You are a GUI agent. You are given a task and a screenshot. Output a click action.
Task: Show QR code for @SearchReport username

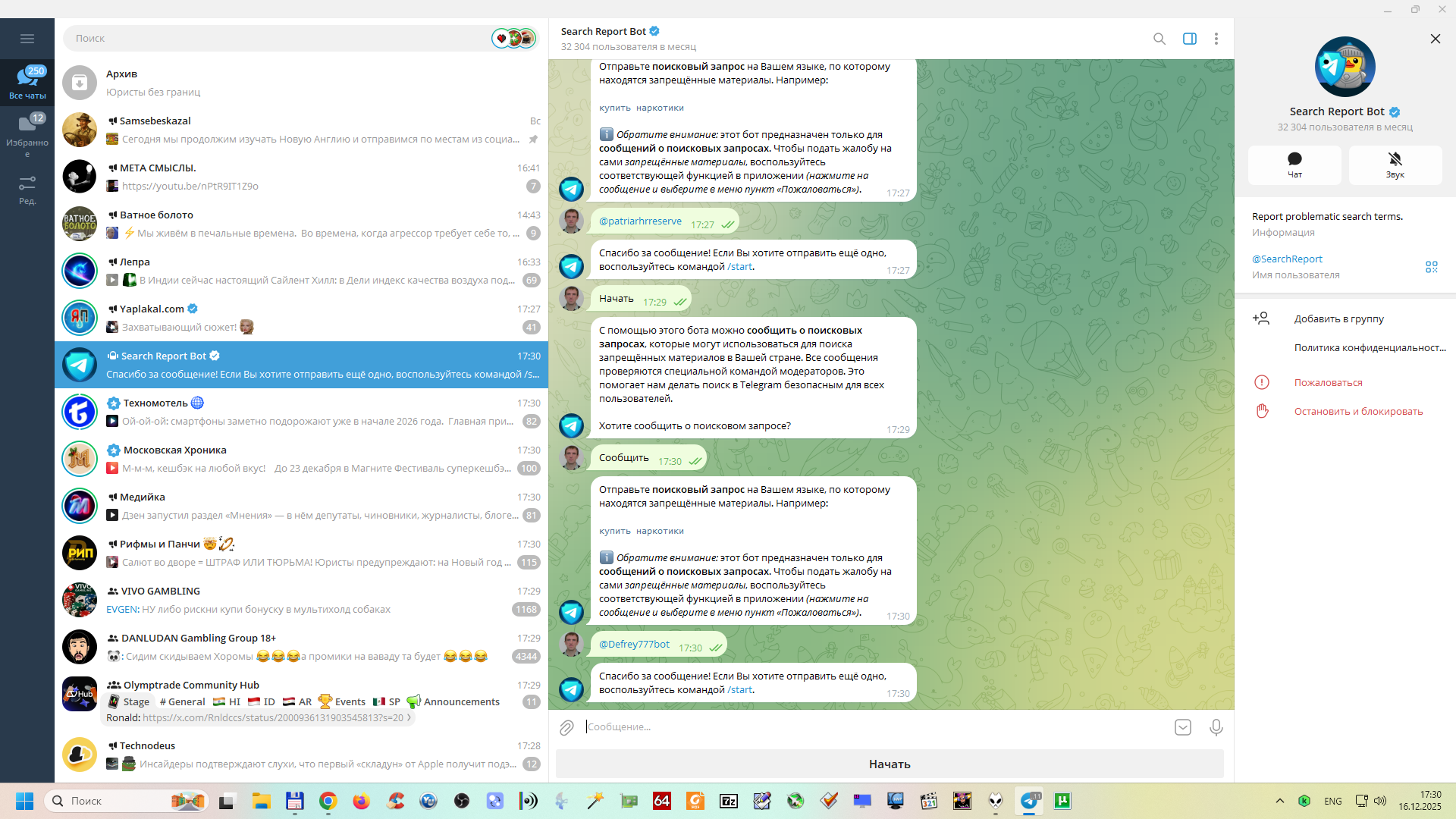1431,267
